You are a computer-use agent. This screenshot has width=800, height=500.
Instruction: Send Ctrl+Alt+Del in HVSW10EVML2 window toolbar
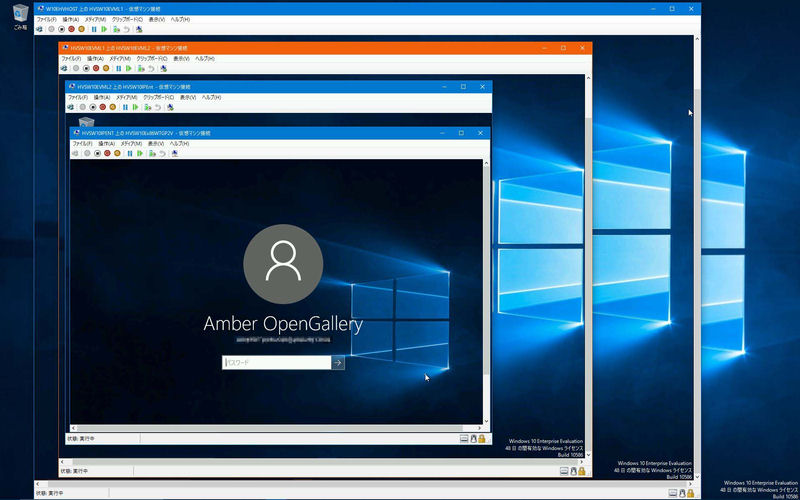tap(70, 107)
